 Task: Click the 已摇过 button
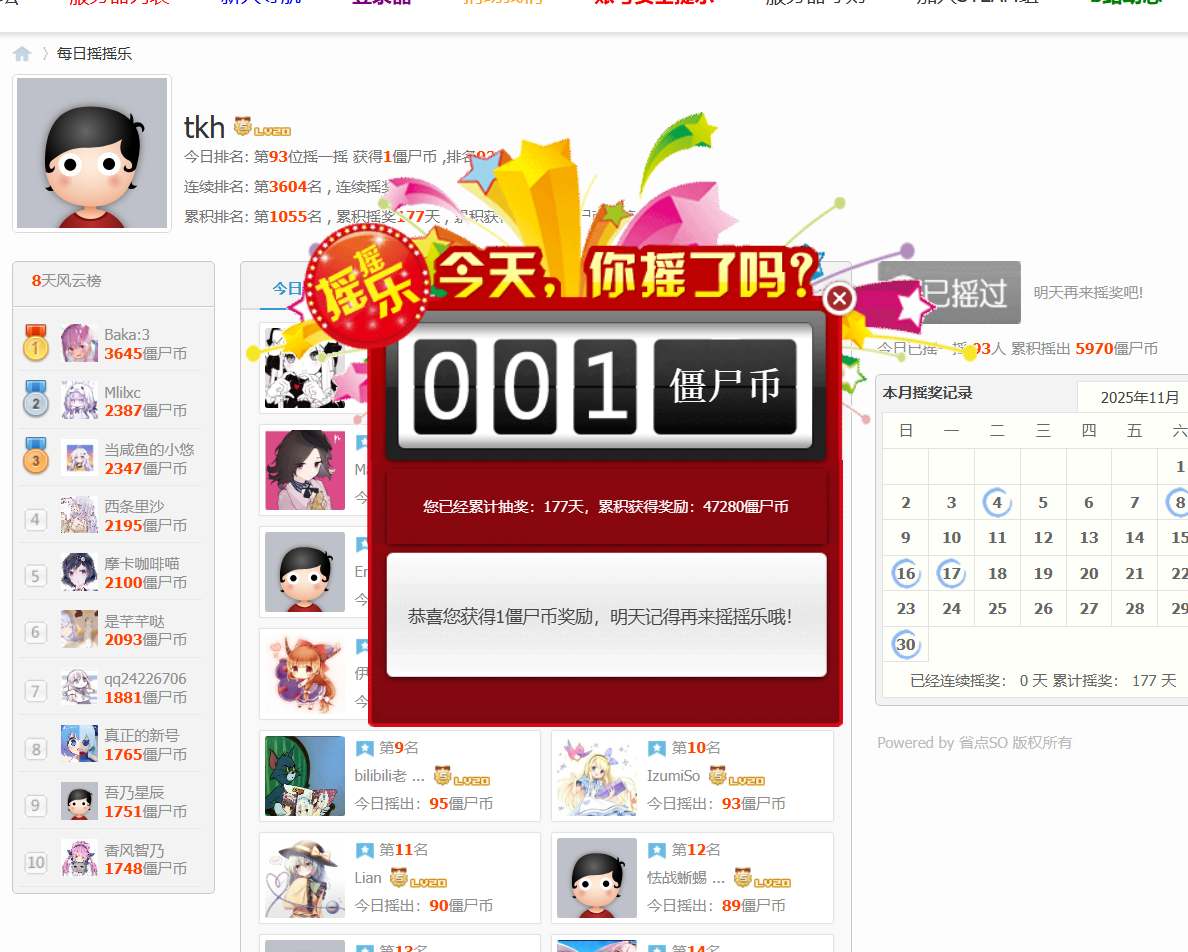(950, 293)
